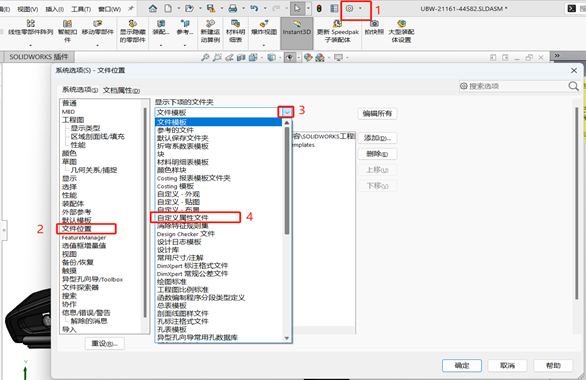This screenshot has width=586, height=380.
Task: Toggle the Instant3D tool
Action: tap(297, 33)
